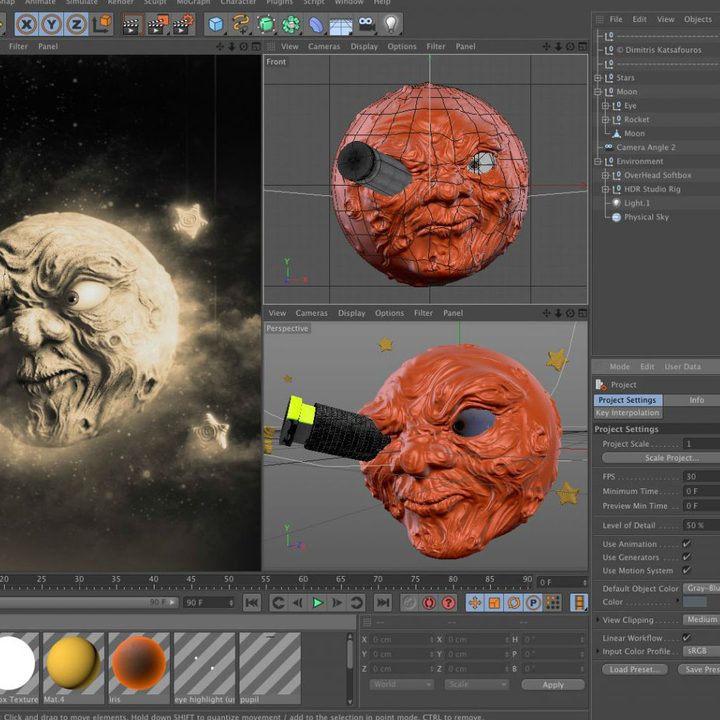Go to start of animation

(252, 602)
